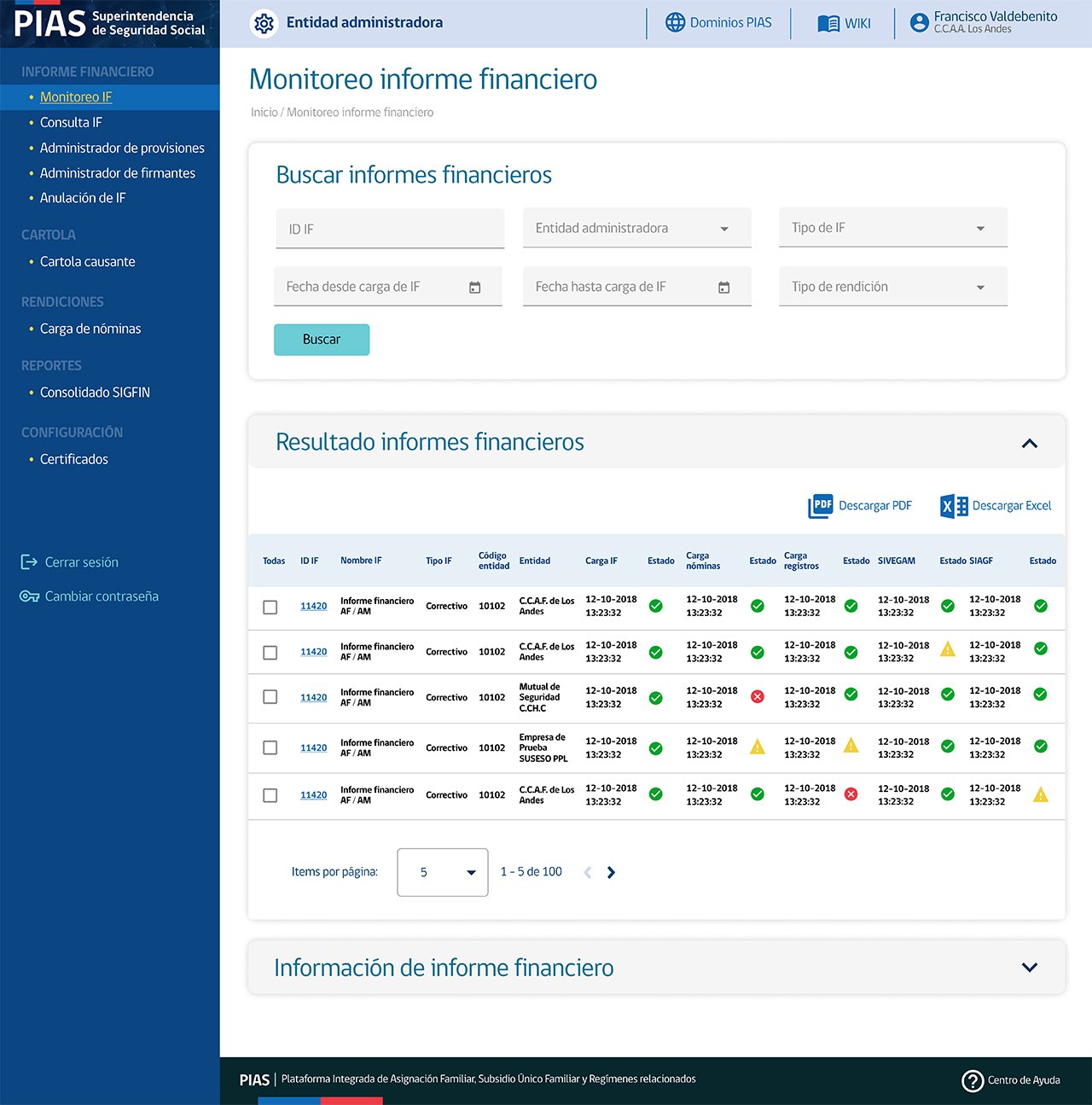This screenshot has width=1092, height=1105.
Task: Click the gear icon beside Entidad administradora
Action: 264,23
